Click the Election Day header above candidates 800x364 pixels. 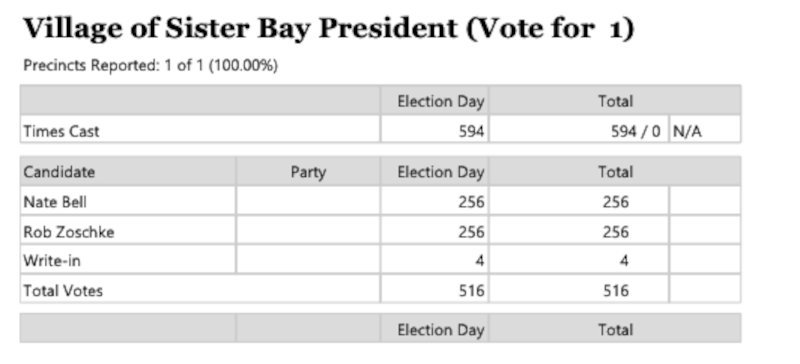click(441, 172)
